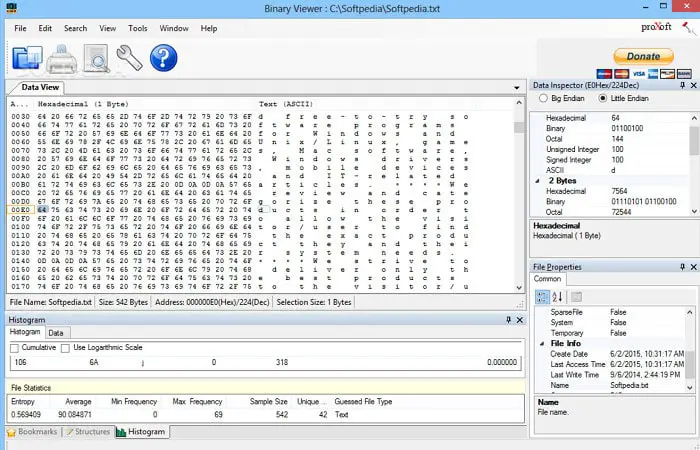Image resolution: width=700 pixels, height=450 pixels.
Task: Click the Temporary property row
Action: pyautogui.click(x=610, y=333)
